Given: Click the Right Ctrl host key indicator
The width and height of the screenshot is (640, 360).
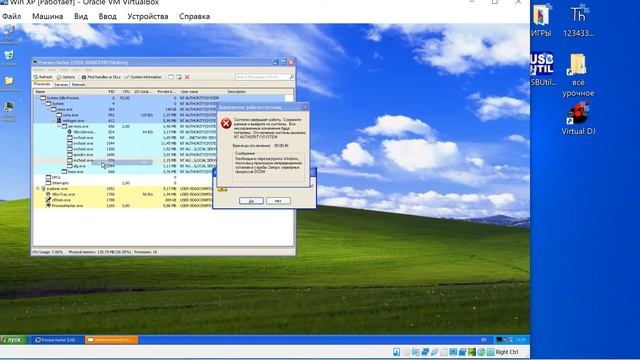Looking at the screenshot, I should 507,352.
